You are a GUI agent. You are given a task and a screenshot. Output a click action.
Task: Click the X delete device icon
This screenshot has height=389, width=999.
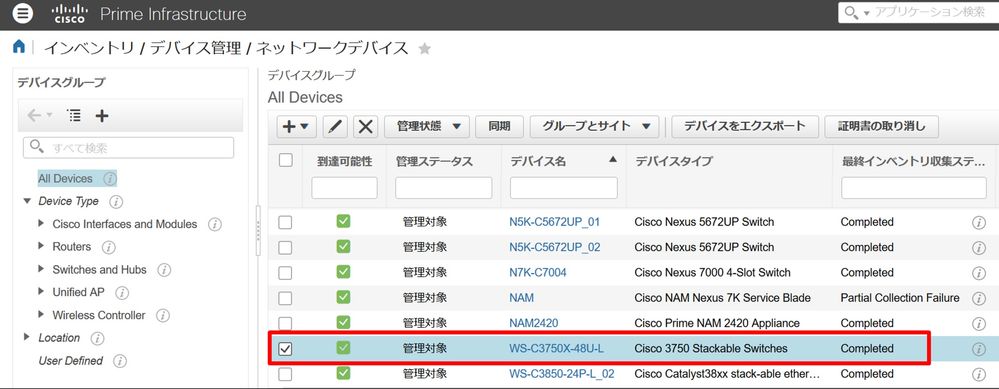click(x=365, y=127)
